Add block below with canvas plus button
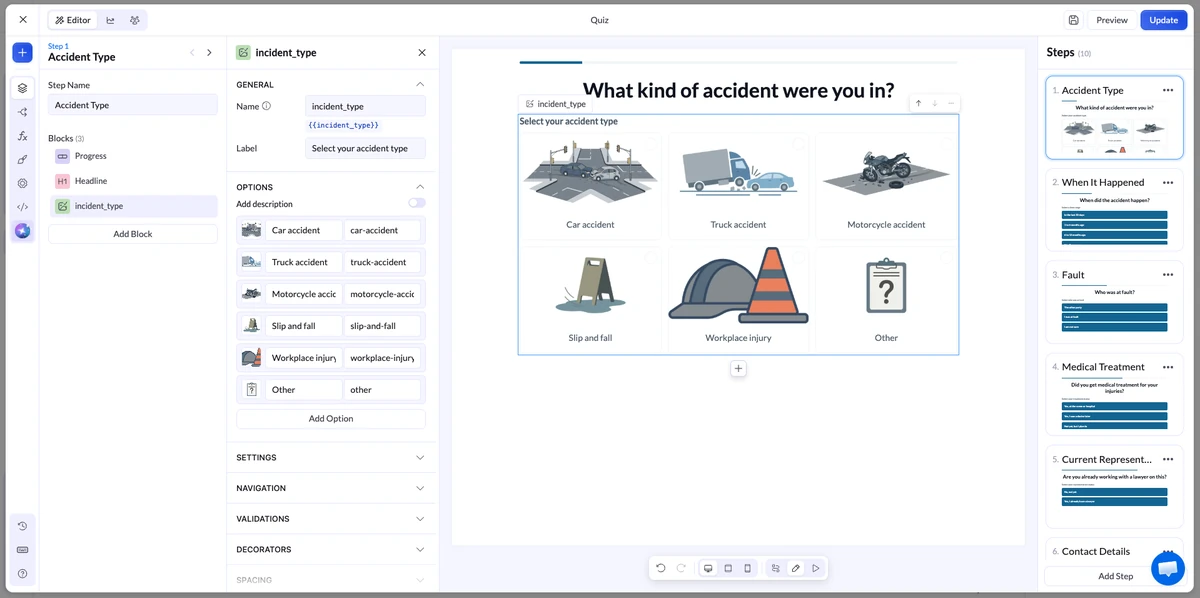 (x=738, y=369)
